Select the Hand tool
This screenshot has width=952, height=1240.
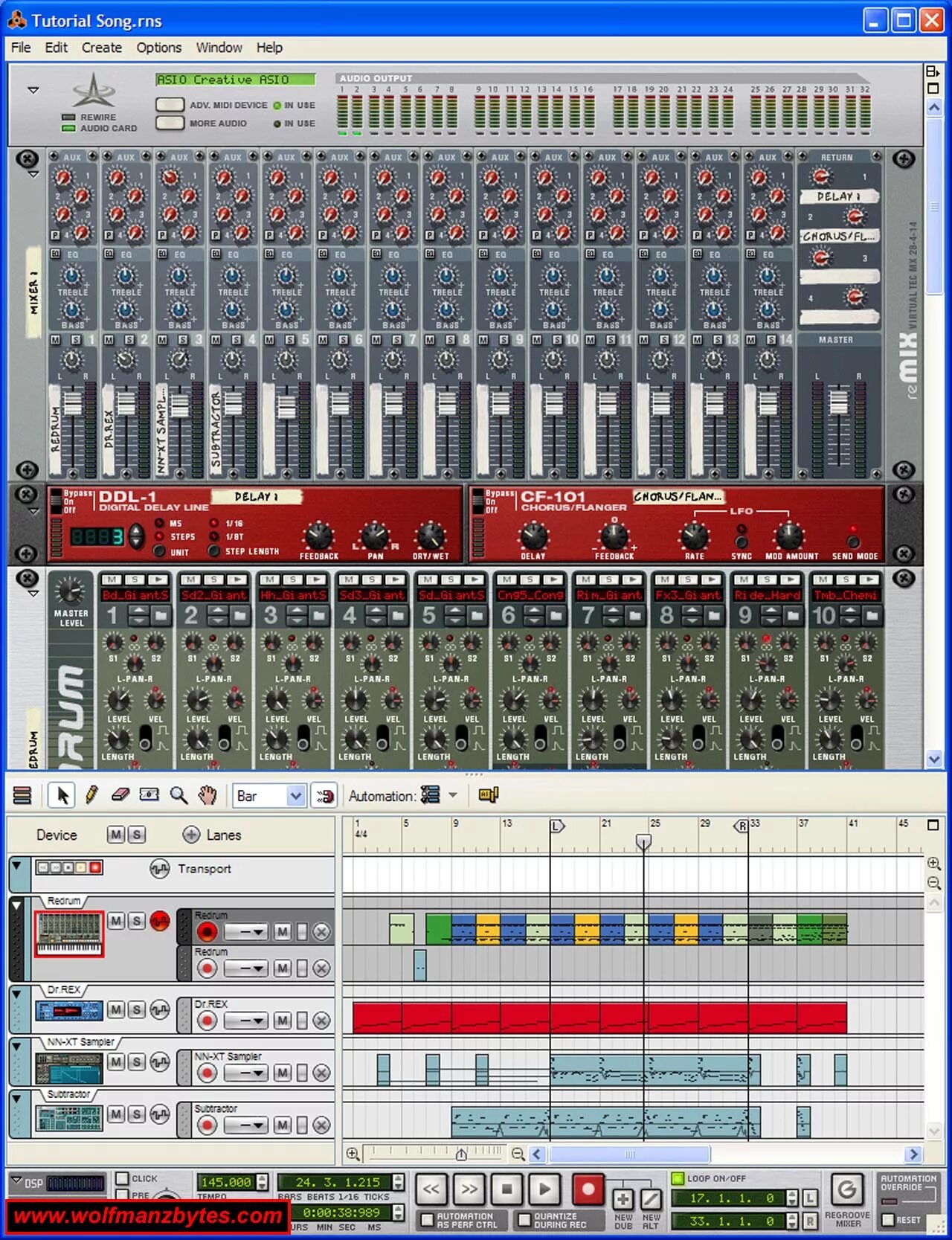[208, 795]
